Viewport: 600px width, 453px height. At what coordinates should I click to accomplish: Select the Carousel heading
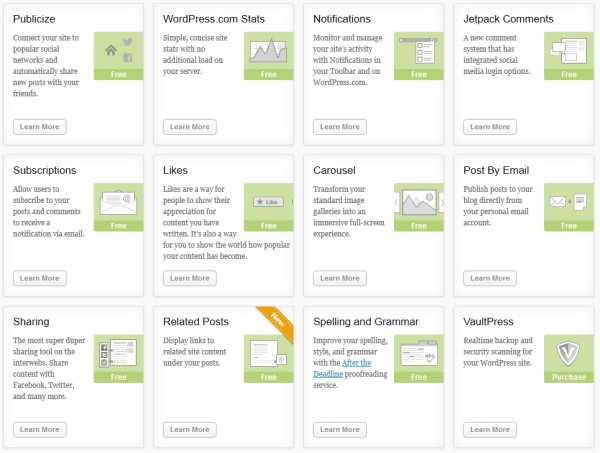334,170
